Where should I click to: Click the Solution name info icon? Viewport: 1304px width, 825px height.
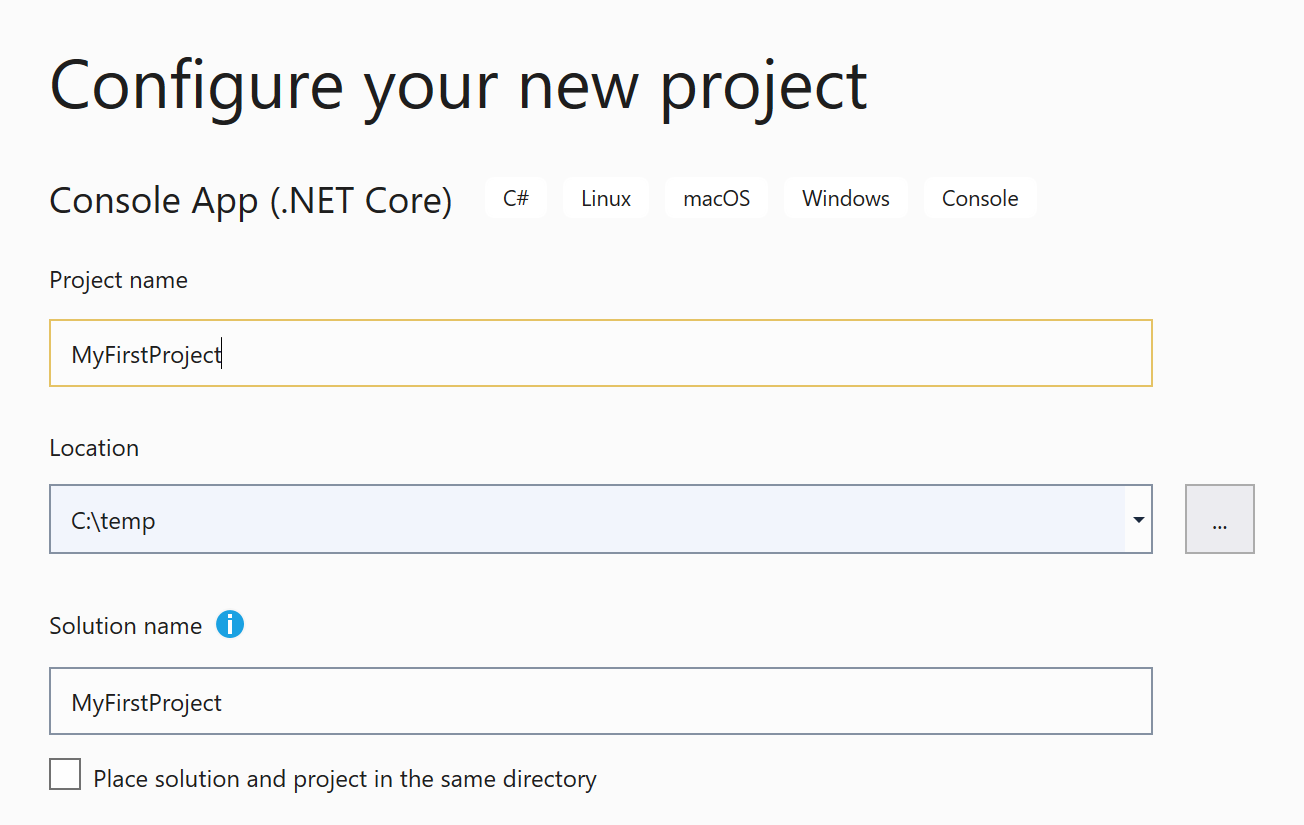coord(230,625)
